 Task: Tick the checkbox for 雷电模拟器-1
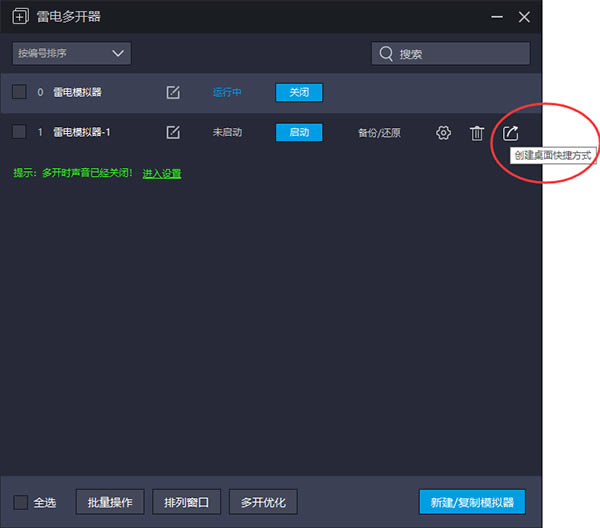pos(19,132)
